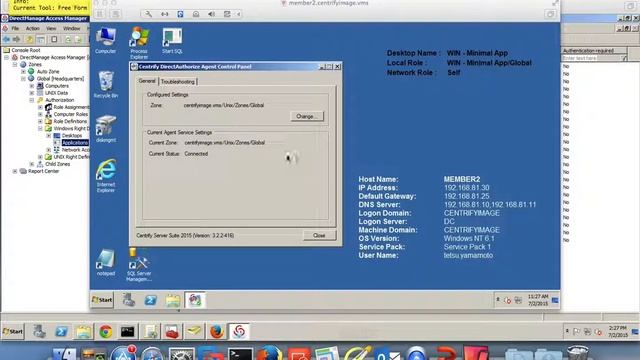
Task: Select the Internet Explorer desktop icon
Action: pyautogui.click(x=106, y=176)
